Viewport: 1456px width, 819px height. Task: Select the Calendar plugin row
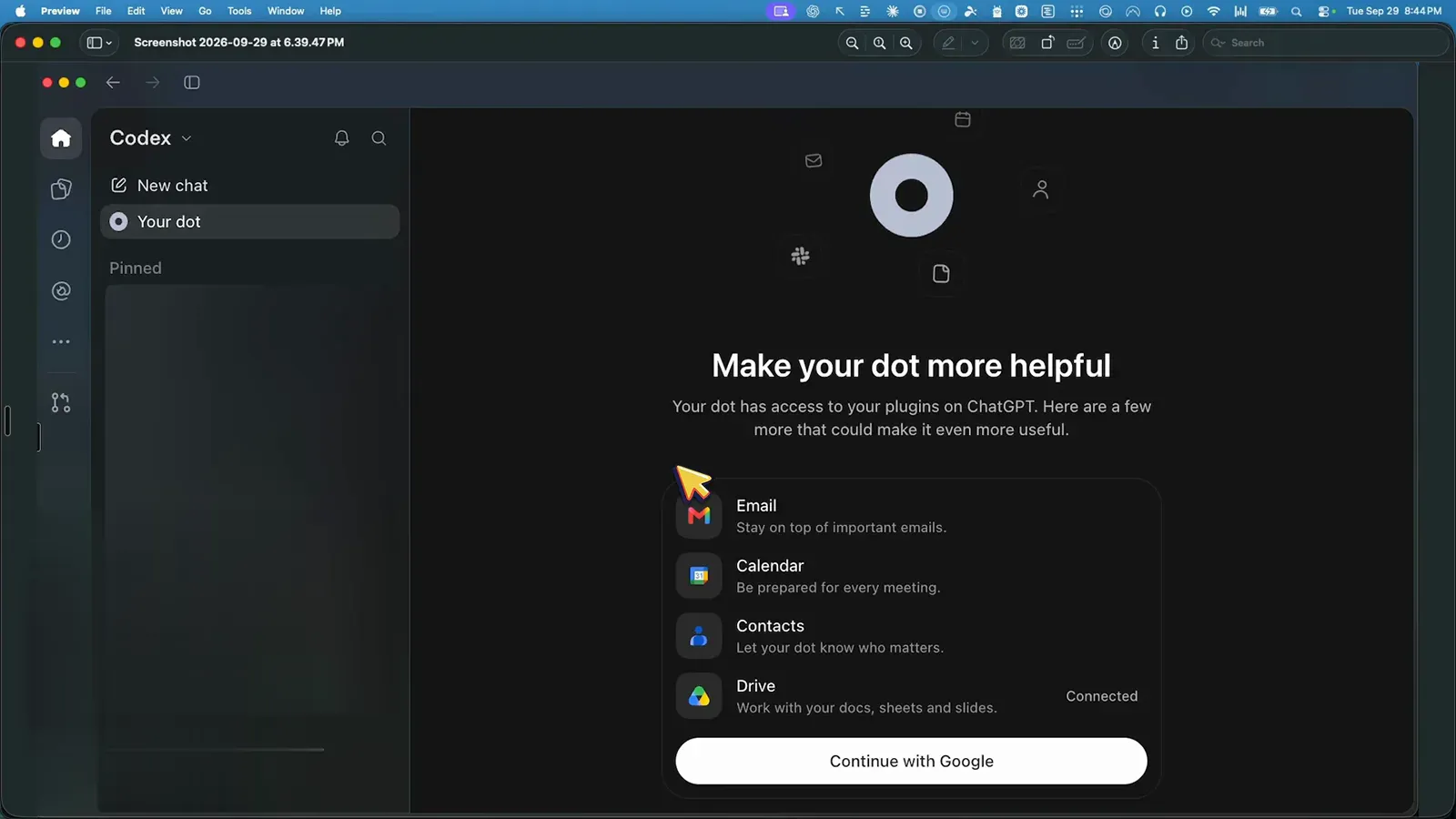pyautogui.click(x=911, y=576)
